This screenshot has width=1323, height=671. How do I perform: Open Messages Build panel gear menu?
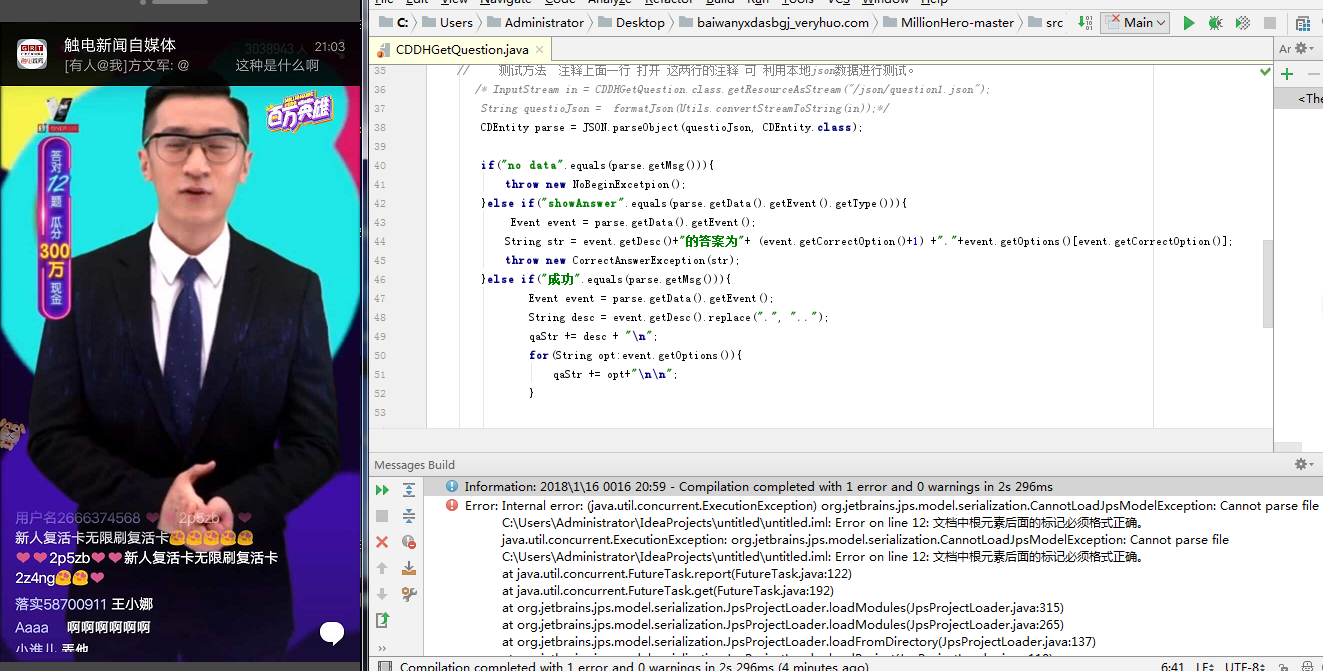tap(1302, 464)
